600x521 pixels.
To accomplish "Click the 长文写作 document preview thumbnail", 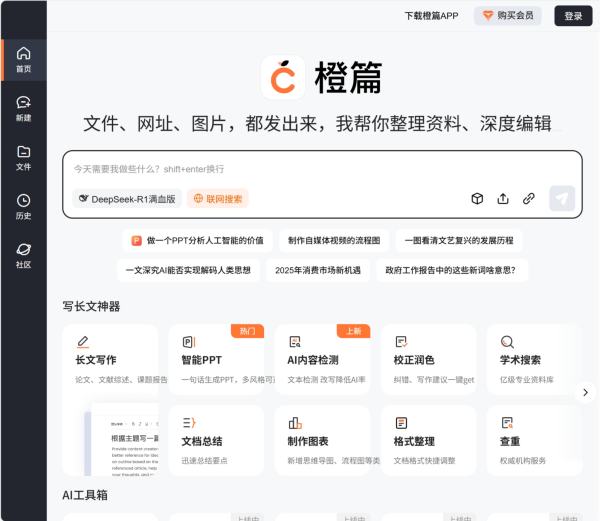I will tap(121, 439).
